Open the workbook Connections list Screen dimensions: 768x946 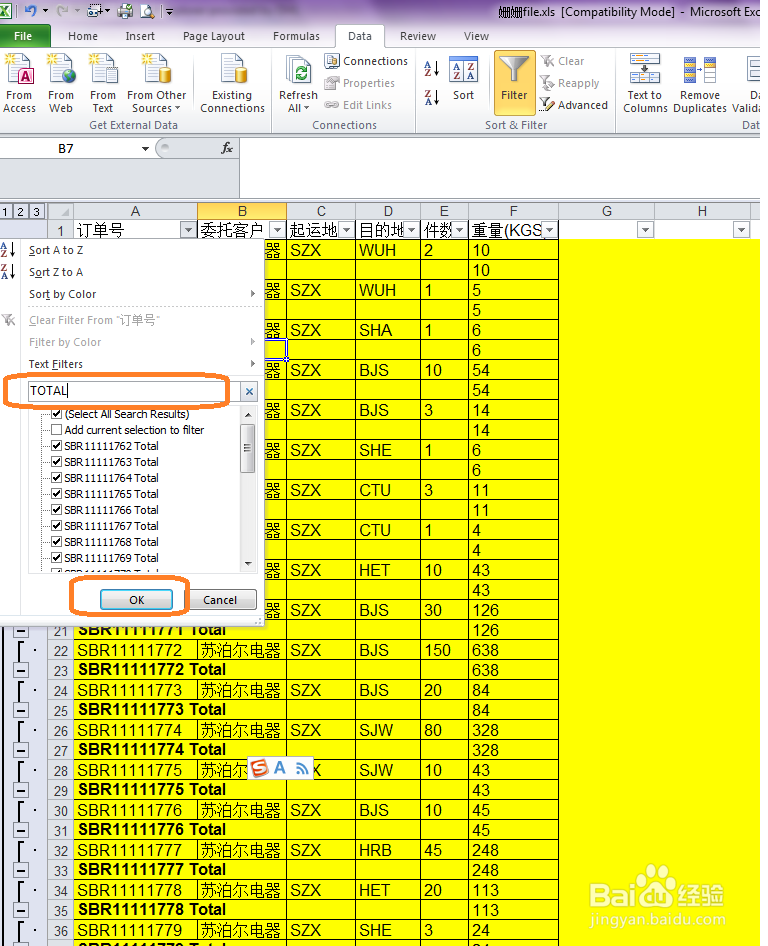click(366, 61)
